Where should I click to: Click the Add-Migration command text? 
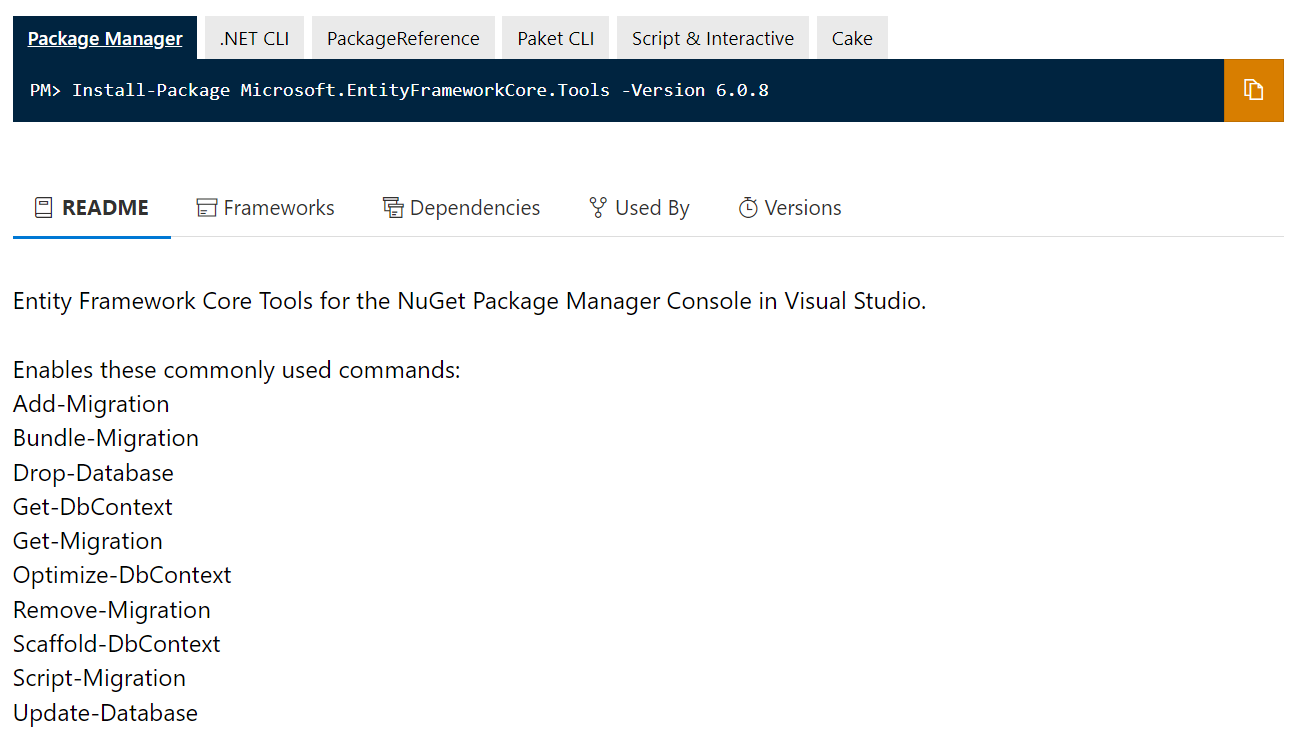point(91,404)
